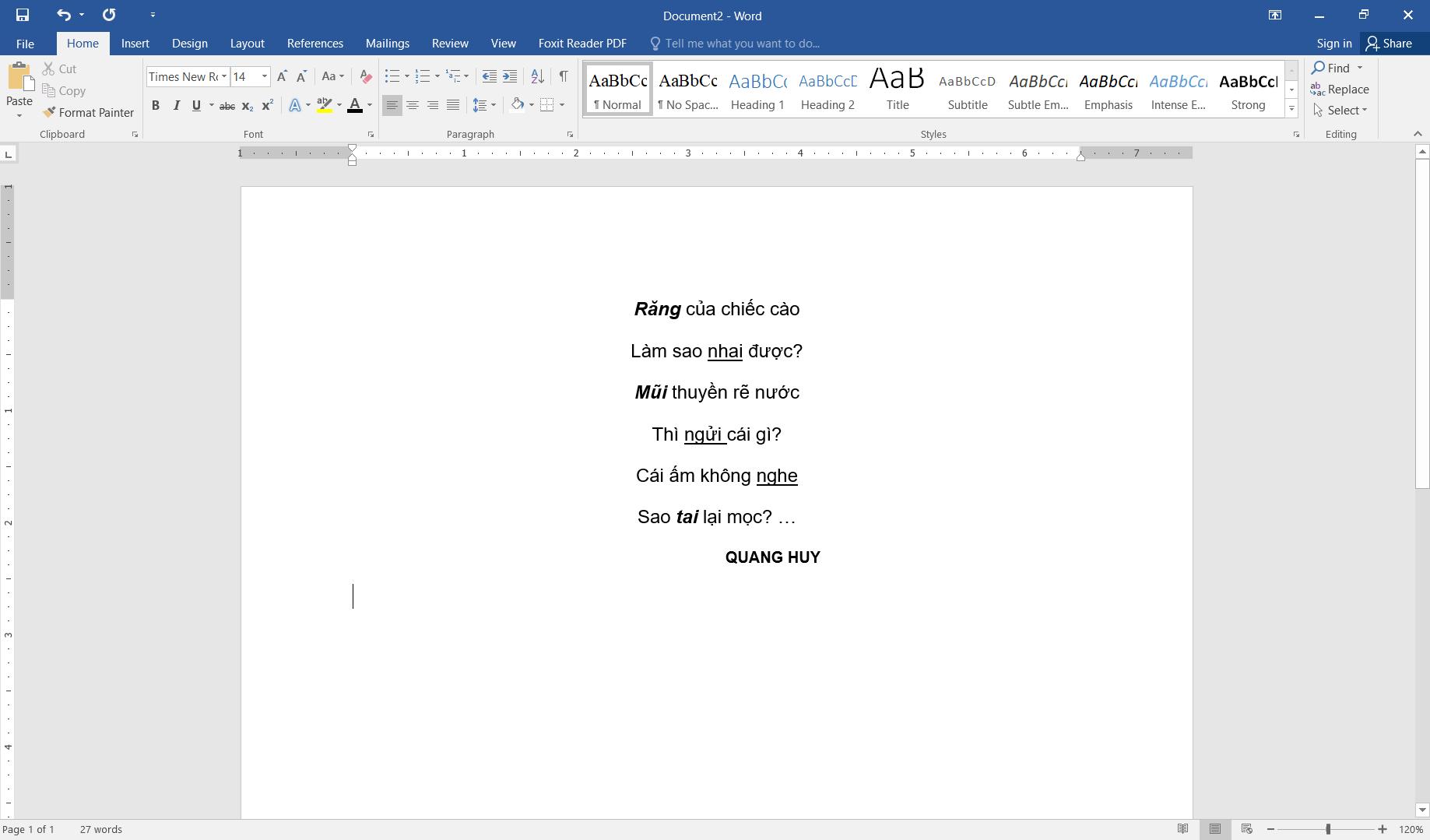Open the File tab

25,44
